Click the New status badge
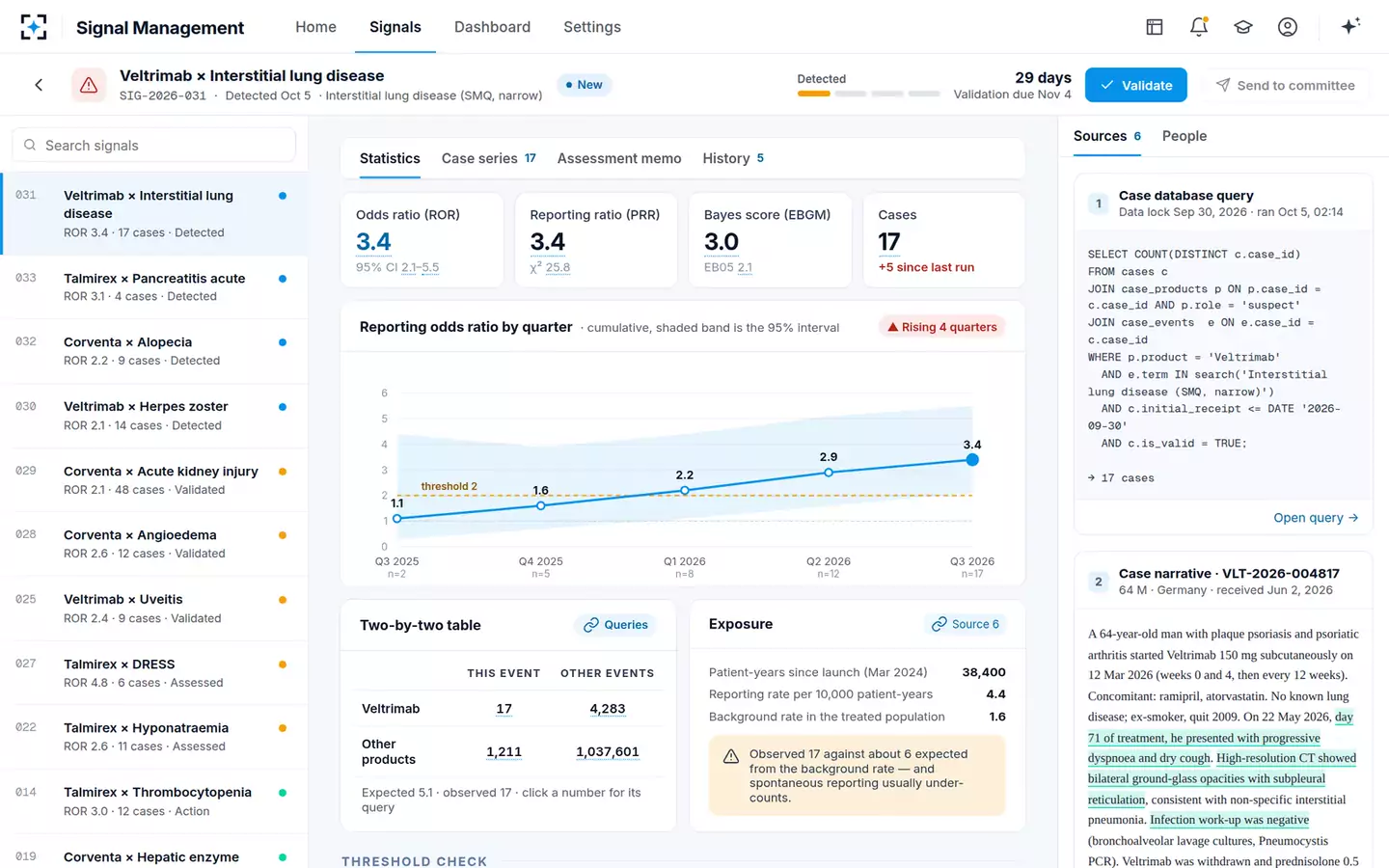 coord(585,85)
